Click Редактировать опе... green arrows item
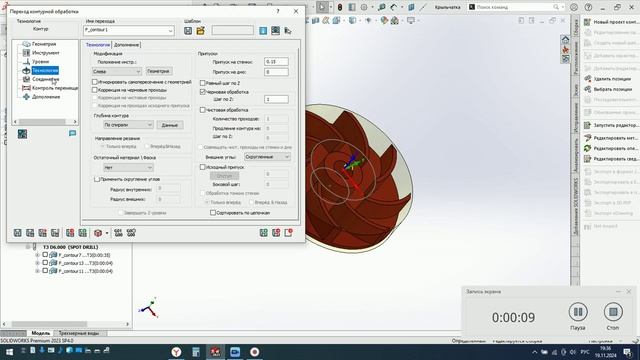Image resolution: width=640 pixels, height=360 pixels. (611, 148)
